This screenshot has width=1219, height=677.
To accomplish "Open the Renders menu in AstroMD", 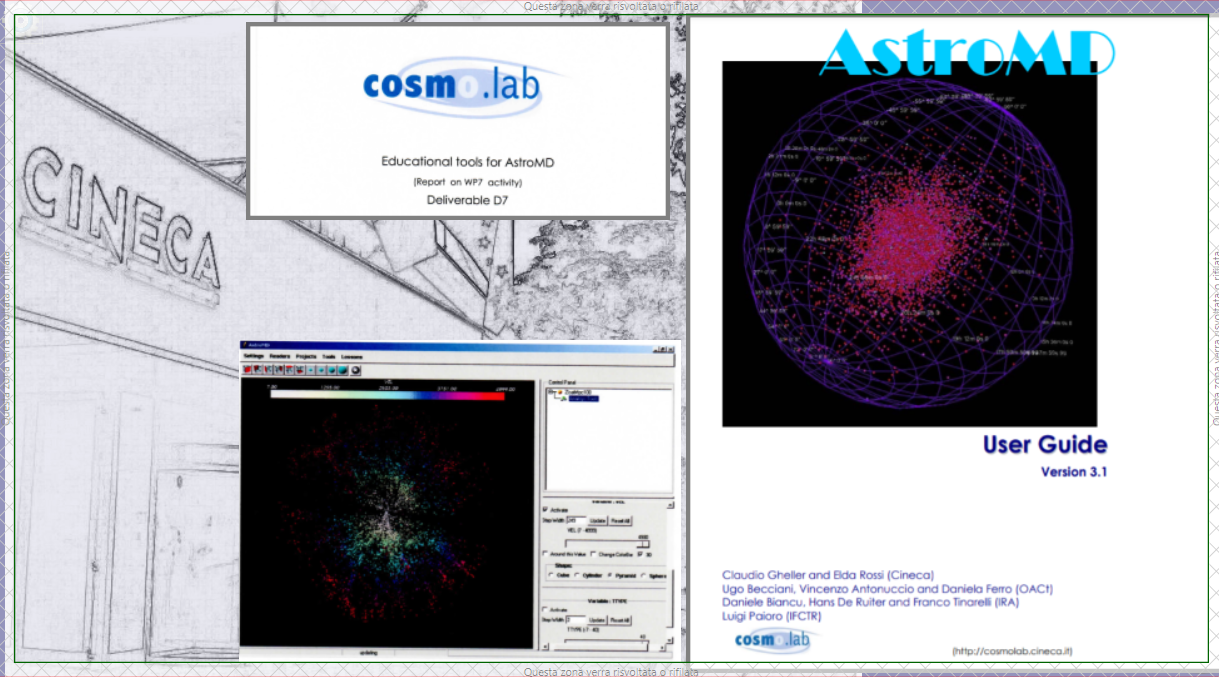I will click(280, 357).
